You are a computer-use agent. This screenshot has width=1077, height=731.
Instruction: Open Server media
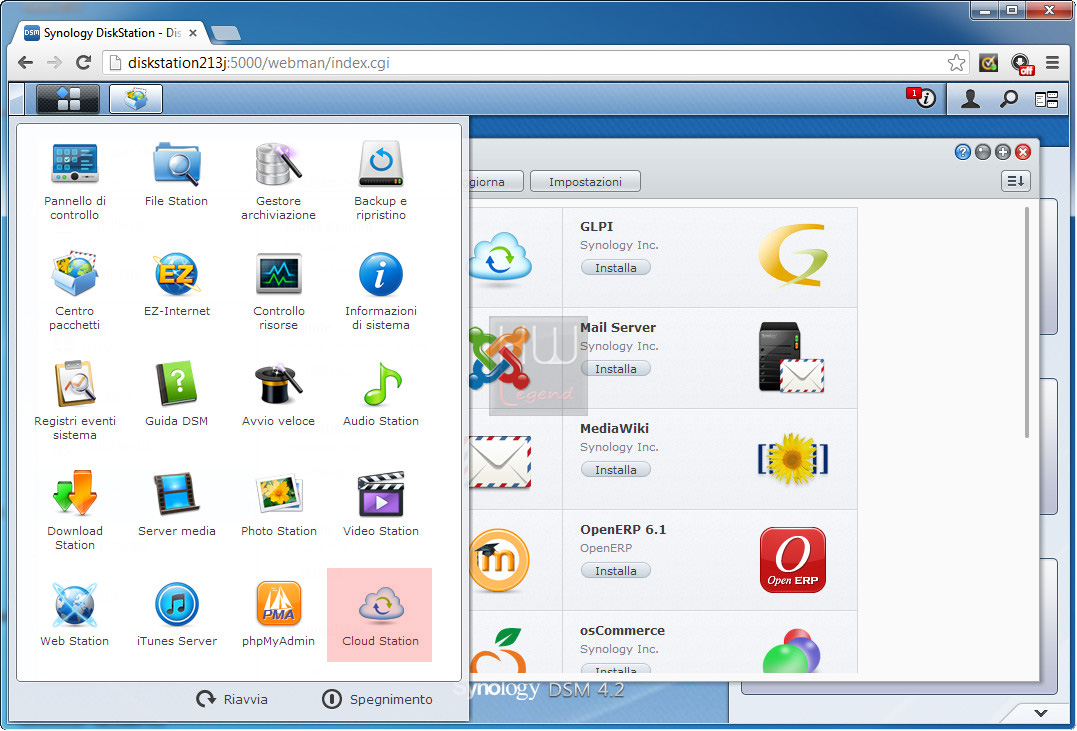(177, 504)
